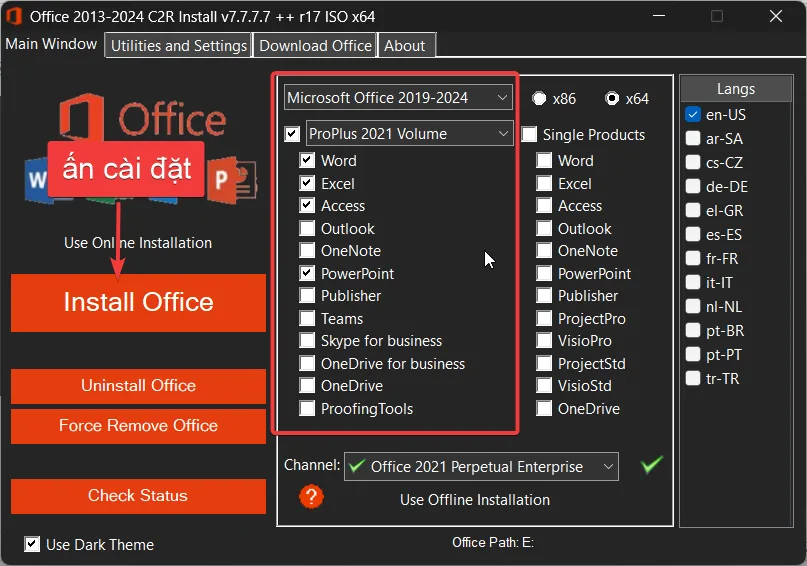Check OneDrive under Single Products
Viewport: 807px width, 566px height.
point(544,409)
